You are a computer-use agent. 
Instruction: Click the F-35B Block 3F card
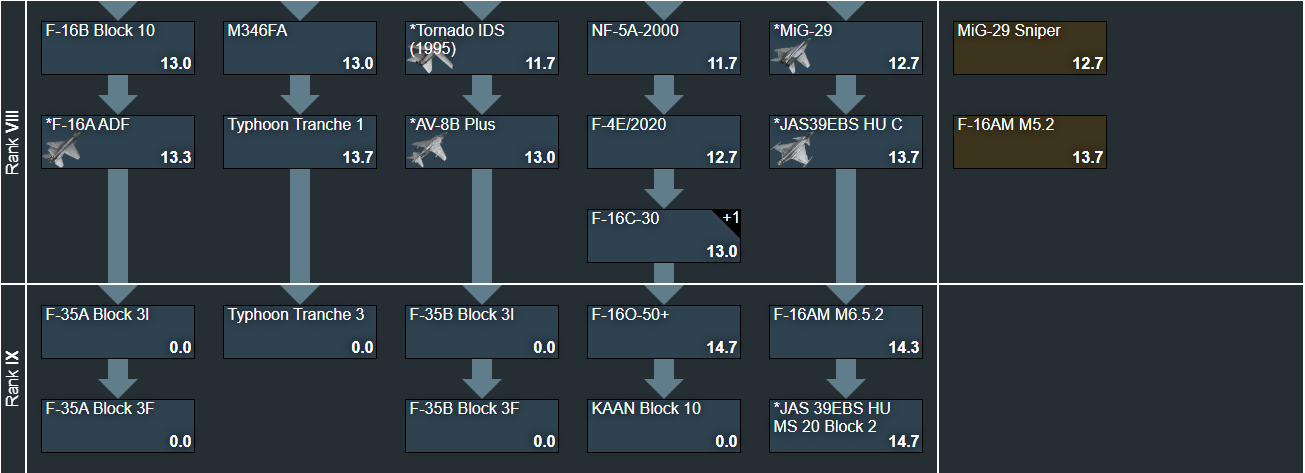pos(482,426)
